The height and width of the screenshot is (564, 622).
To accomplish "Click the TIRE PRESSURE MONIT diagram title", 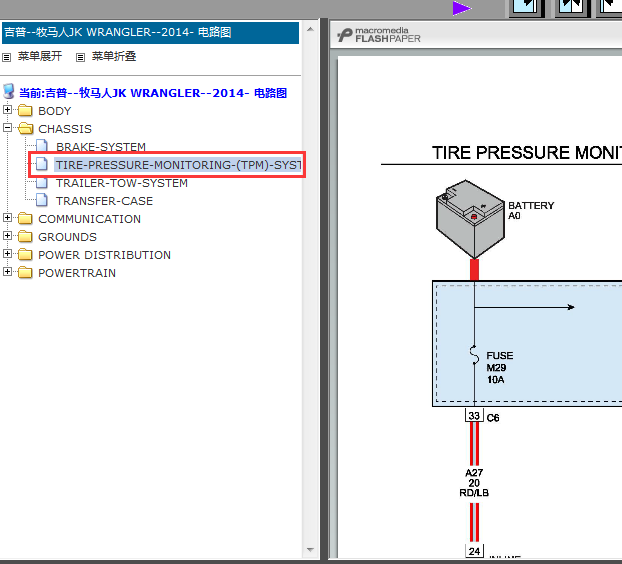I will click(x=527, y=153).
